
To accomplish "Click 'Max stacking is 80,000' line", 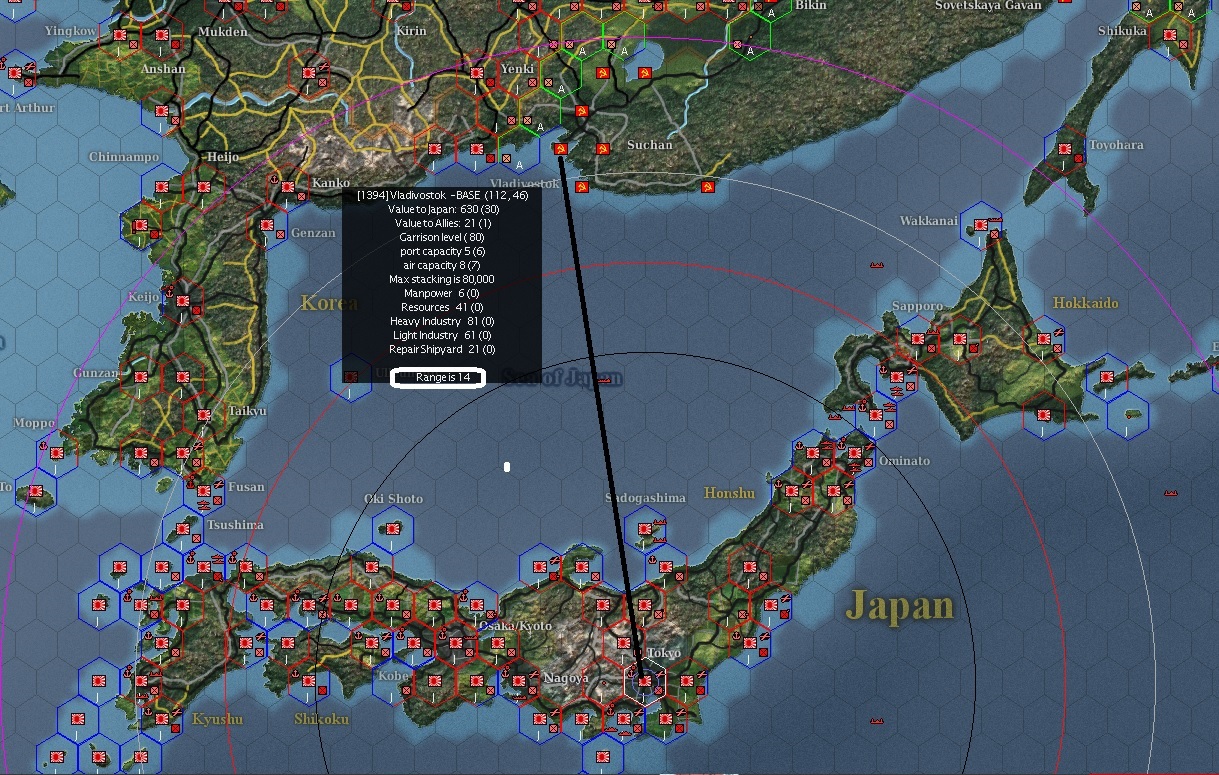I will [441, 279].
